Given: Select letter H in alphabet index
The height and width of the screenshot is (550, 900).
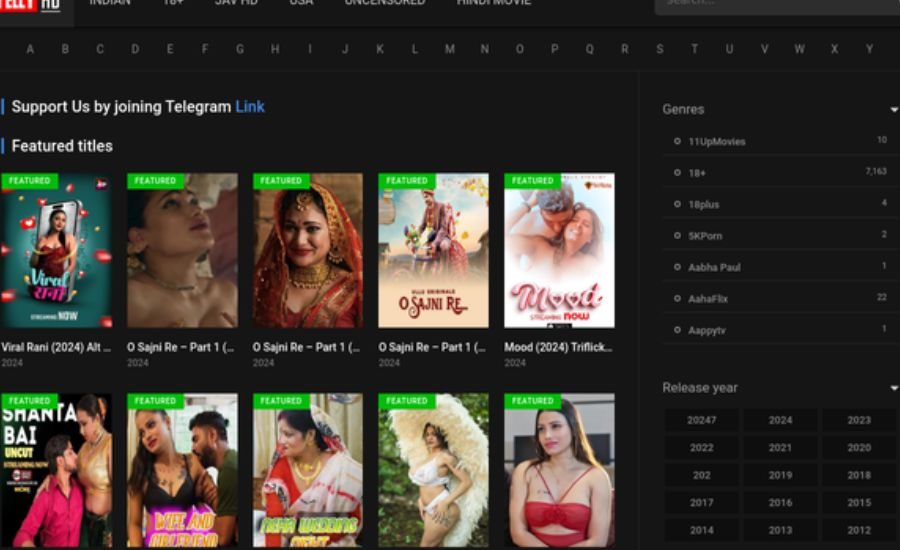Looking at the screenshot, I should tap(275, 49).
